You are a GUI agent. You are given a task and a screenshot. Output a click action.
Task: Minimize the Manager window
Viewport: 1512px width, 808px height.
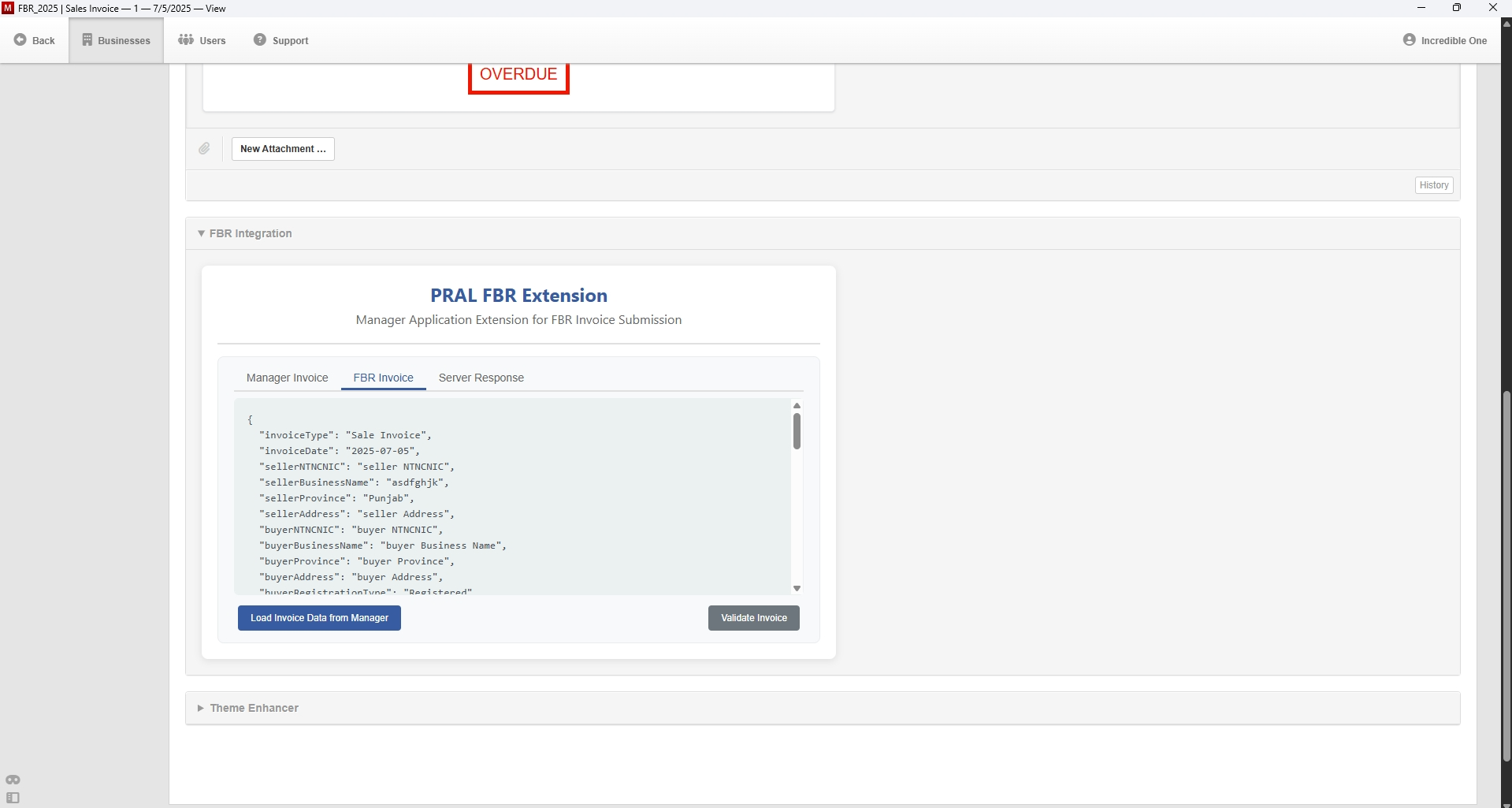(x=1421, y=8)
